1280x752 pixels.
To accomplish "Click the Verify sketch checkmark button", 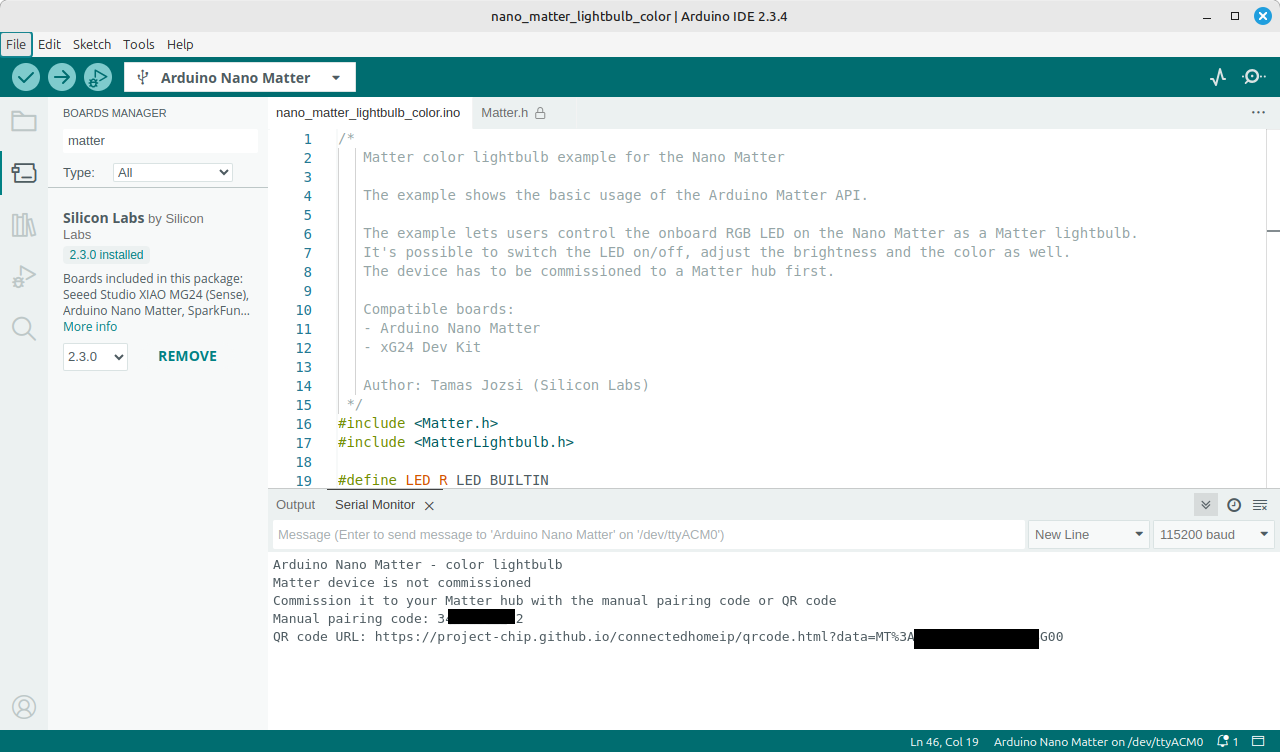I will [x=26, y=77].
